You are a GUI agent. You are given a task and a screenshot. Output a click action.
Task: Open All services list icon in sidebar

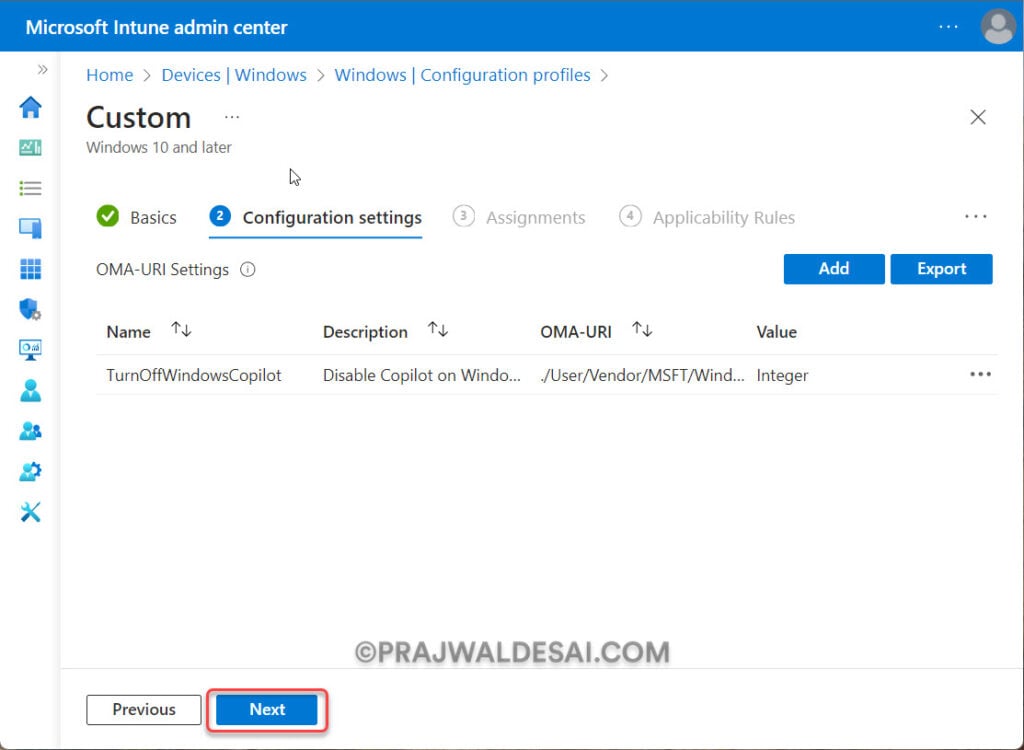coord(30,189)
